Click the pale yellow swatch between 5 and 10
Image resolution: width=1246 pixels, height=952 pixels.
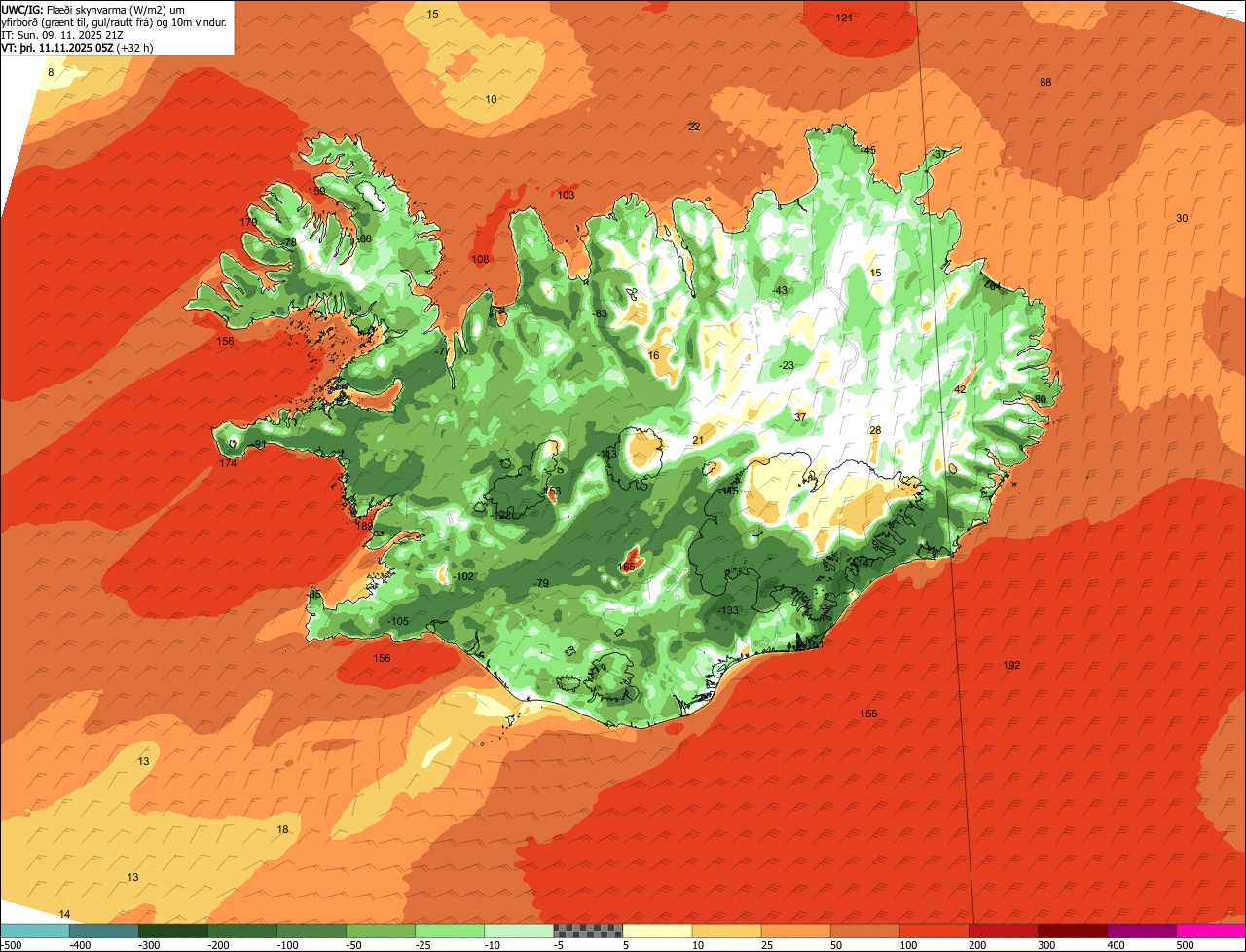657,931
